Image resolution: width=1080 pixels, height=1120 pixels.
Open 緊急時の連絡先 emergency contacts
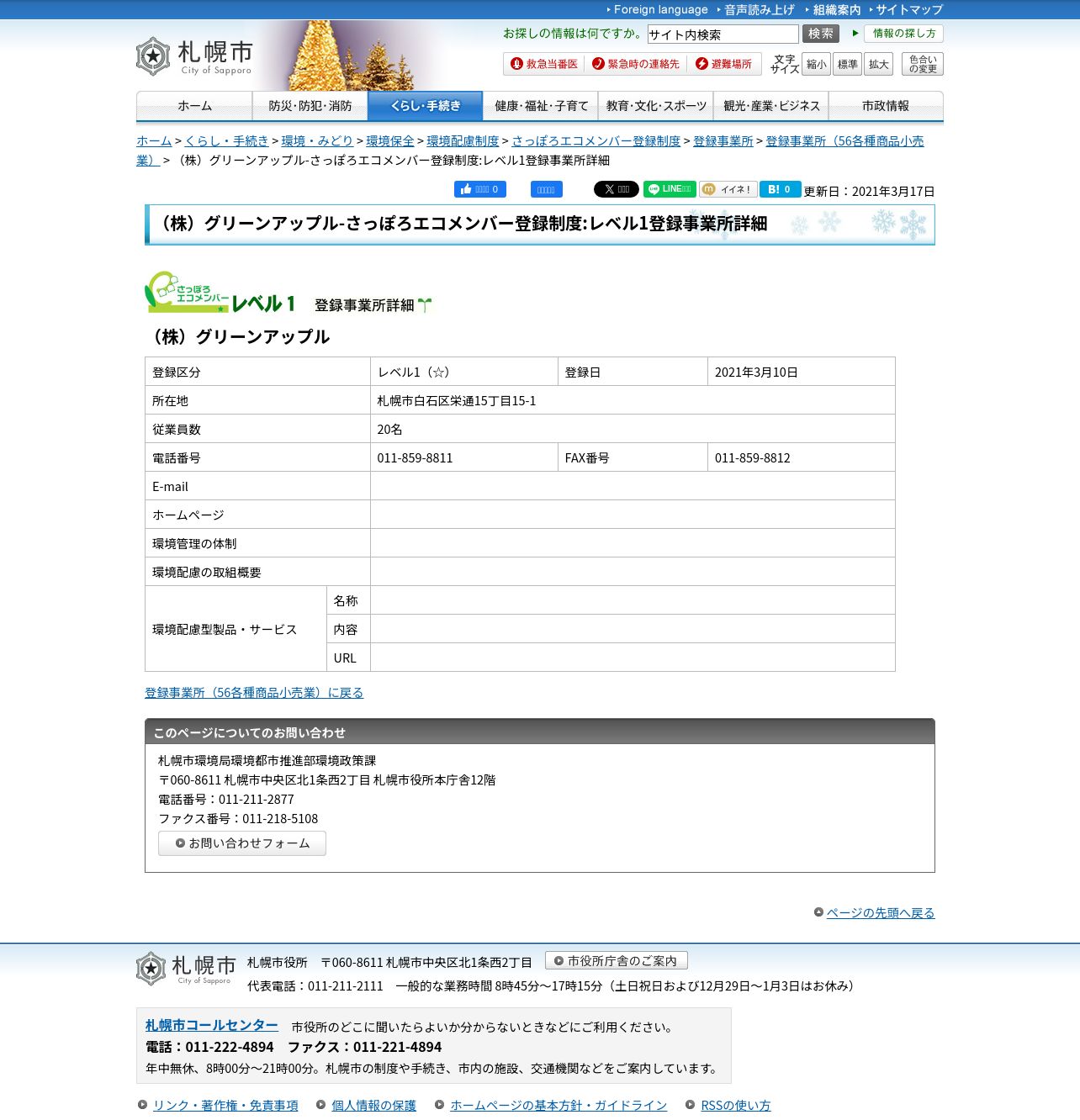point(635,64)
